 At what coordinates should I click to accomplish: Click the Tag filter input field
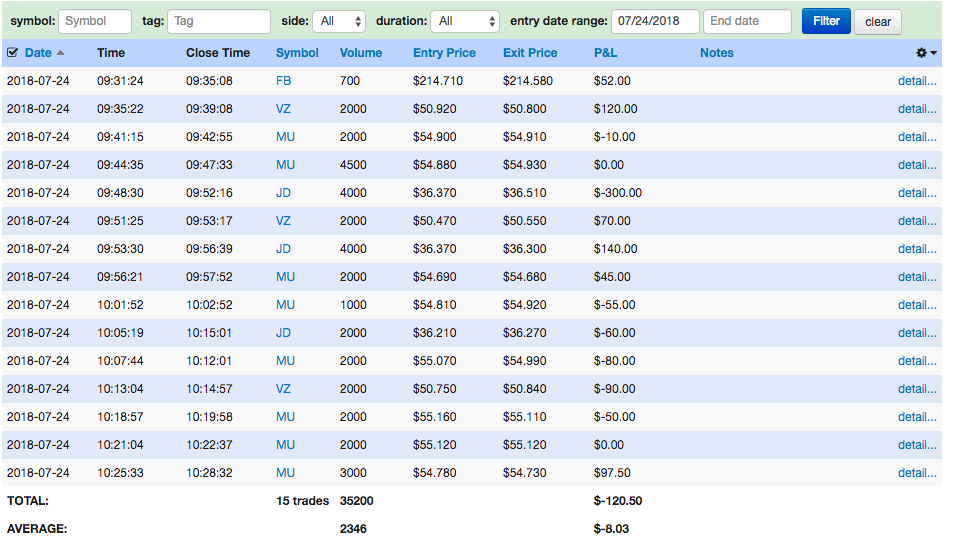[x=219, y=21]
